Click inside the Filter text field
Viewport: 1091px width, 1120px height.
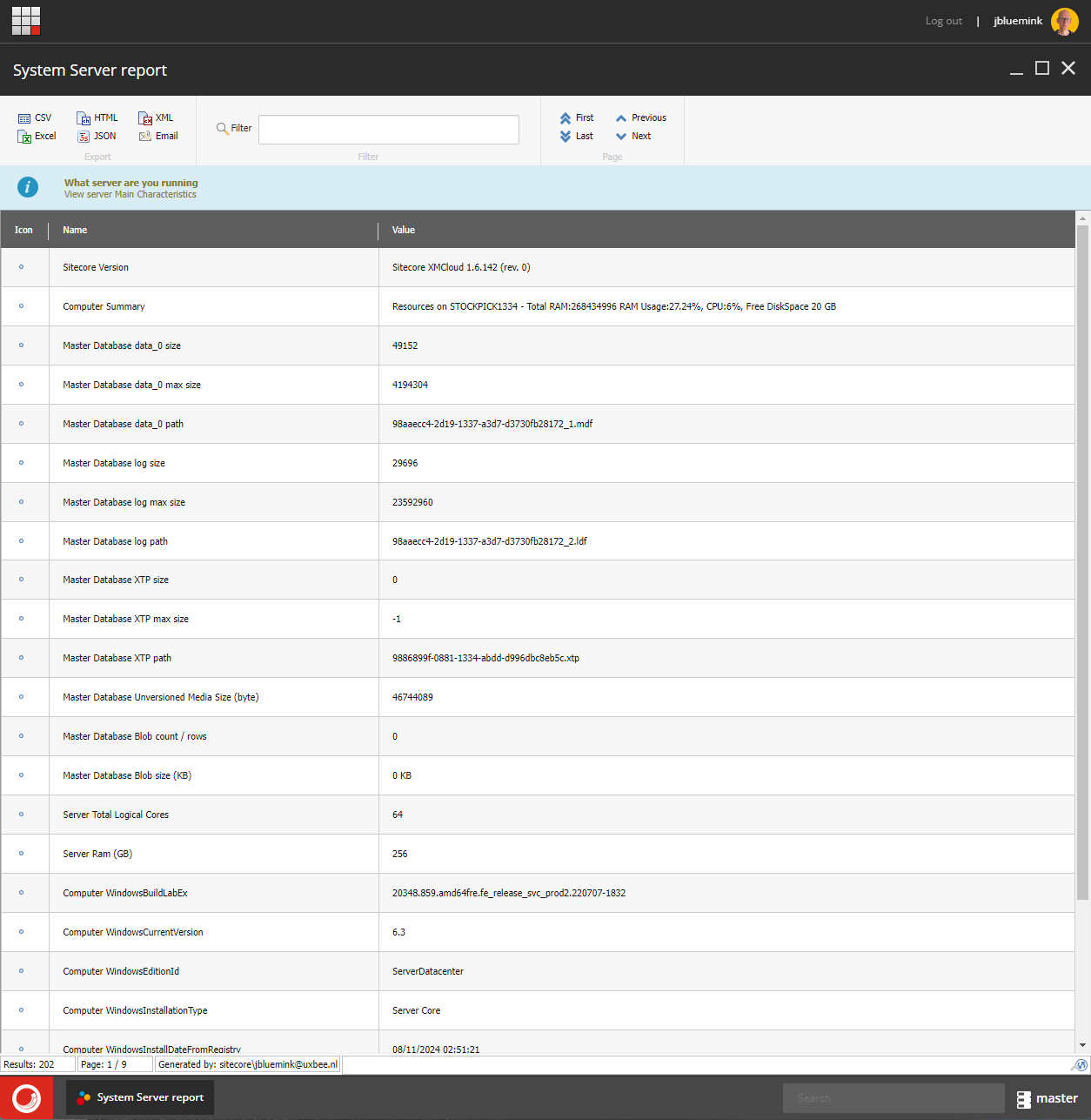389,130
